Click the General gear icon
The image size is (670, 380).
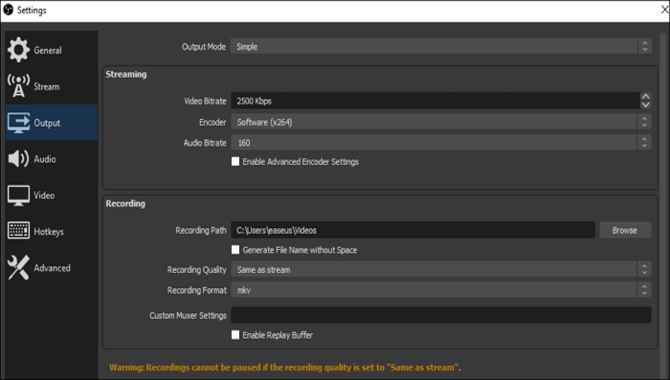click(x=18, y=50)
